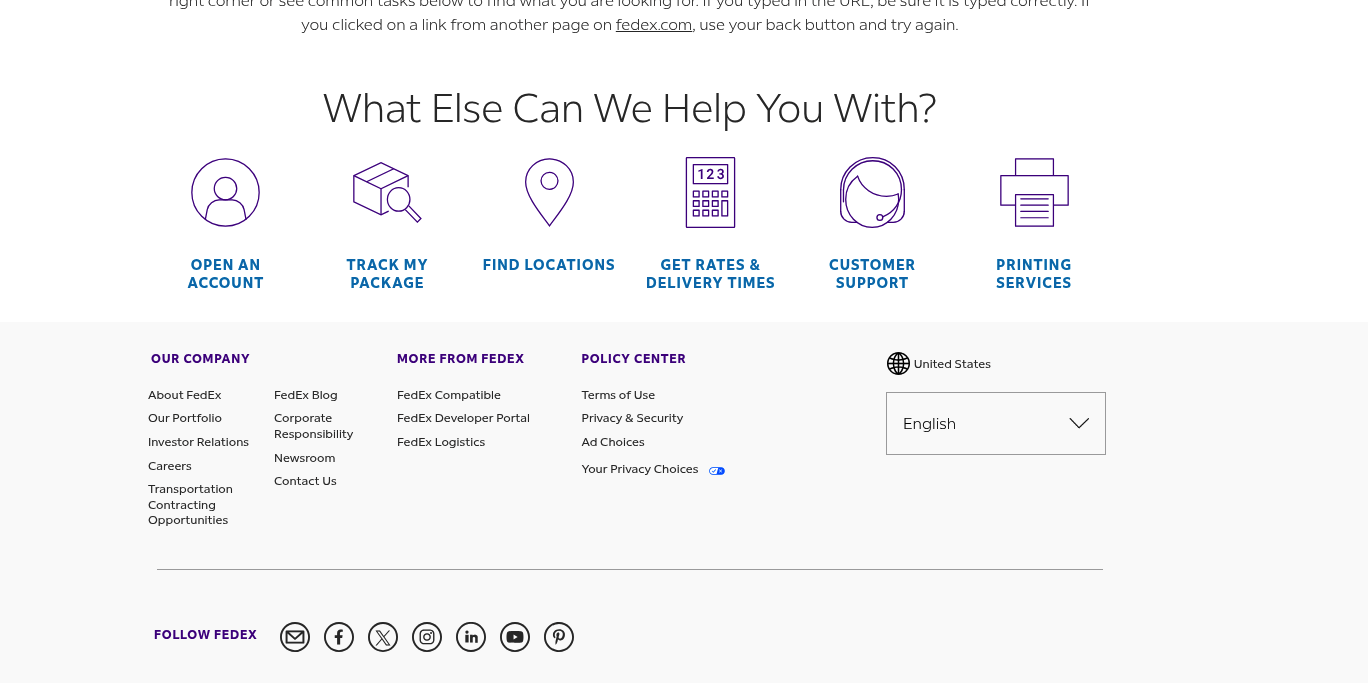Go to Investor Relations

198,442
